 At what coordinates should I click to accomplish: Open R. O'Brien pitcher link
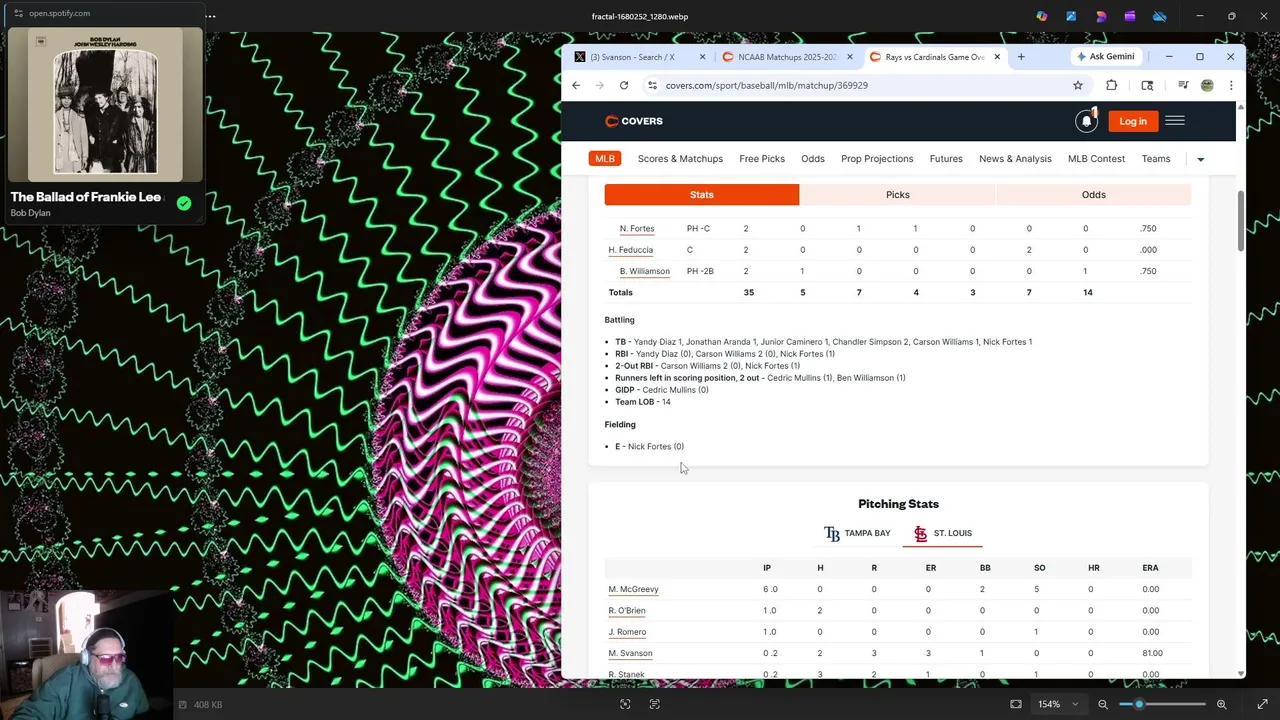(x=627, y=611)
